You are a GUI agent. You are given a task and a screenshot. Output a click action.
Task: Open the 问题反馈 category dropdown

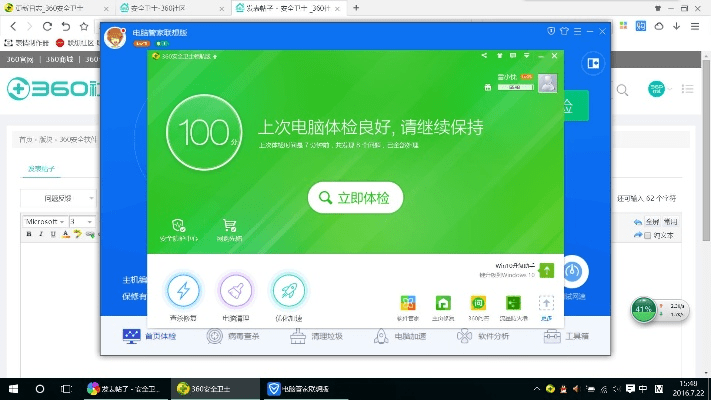click(58, 198)
